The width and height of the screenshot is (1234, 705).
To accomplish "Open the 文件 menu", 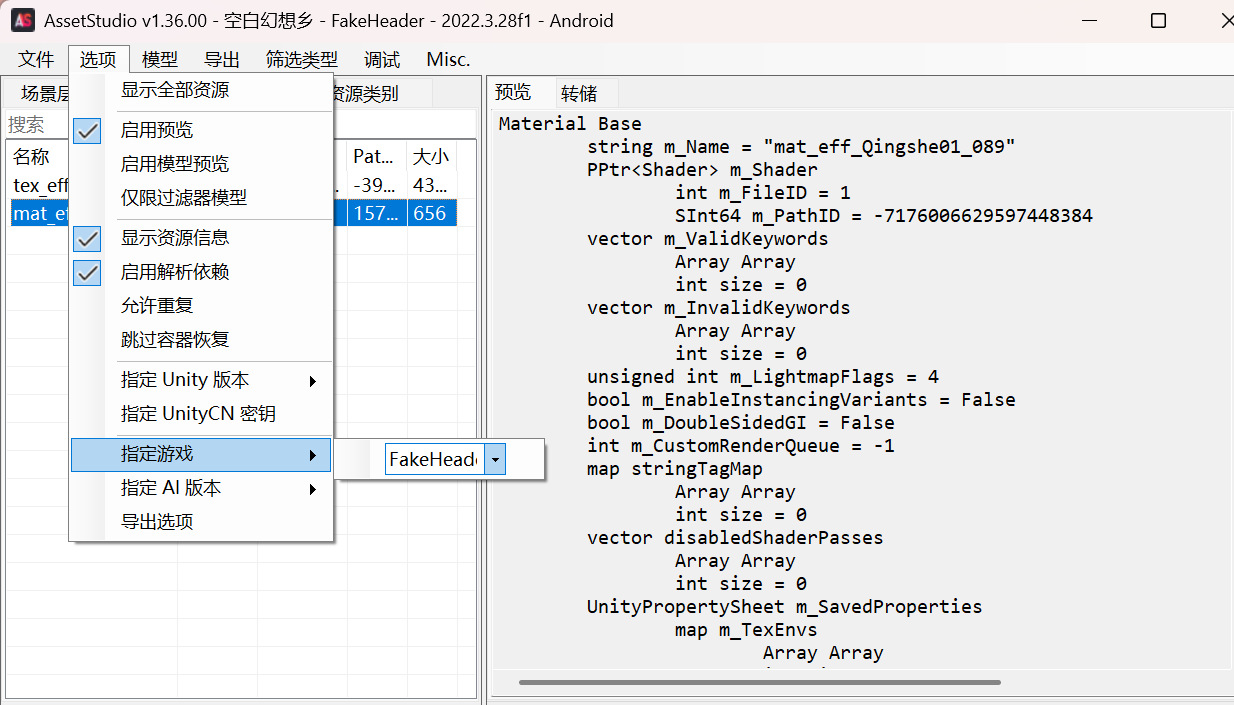I will pyautogui.click(x=36, y=60).
